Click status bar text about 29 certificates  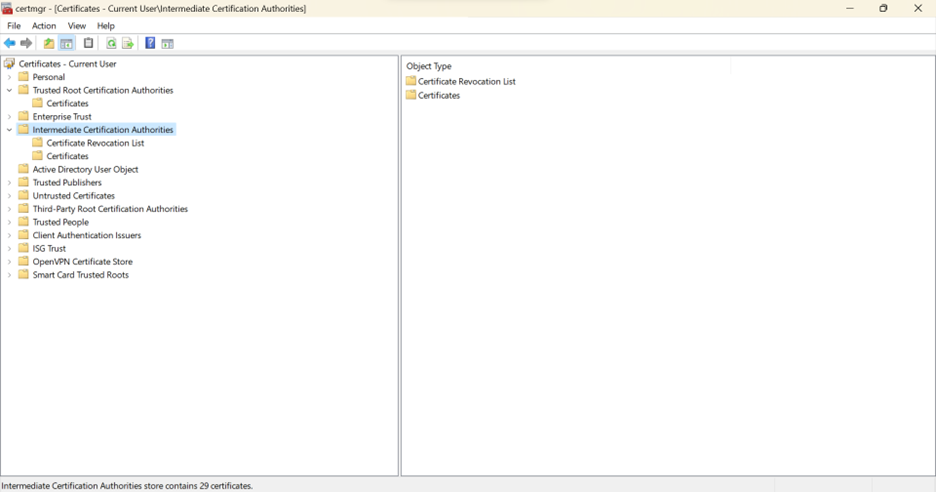pyautogui.click(x=127, y=485)
